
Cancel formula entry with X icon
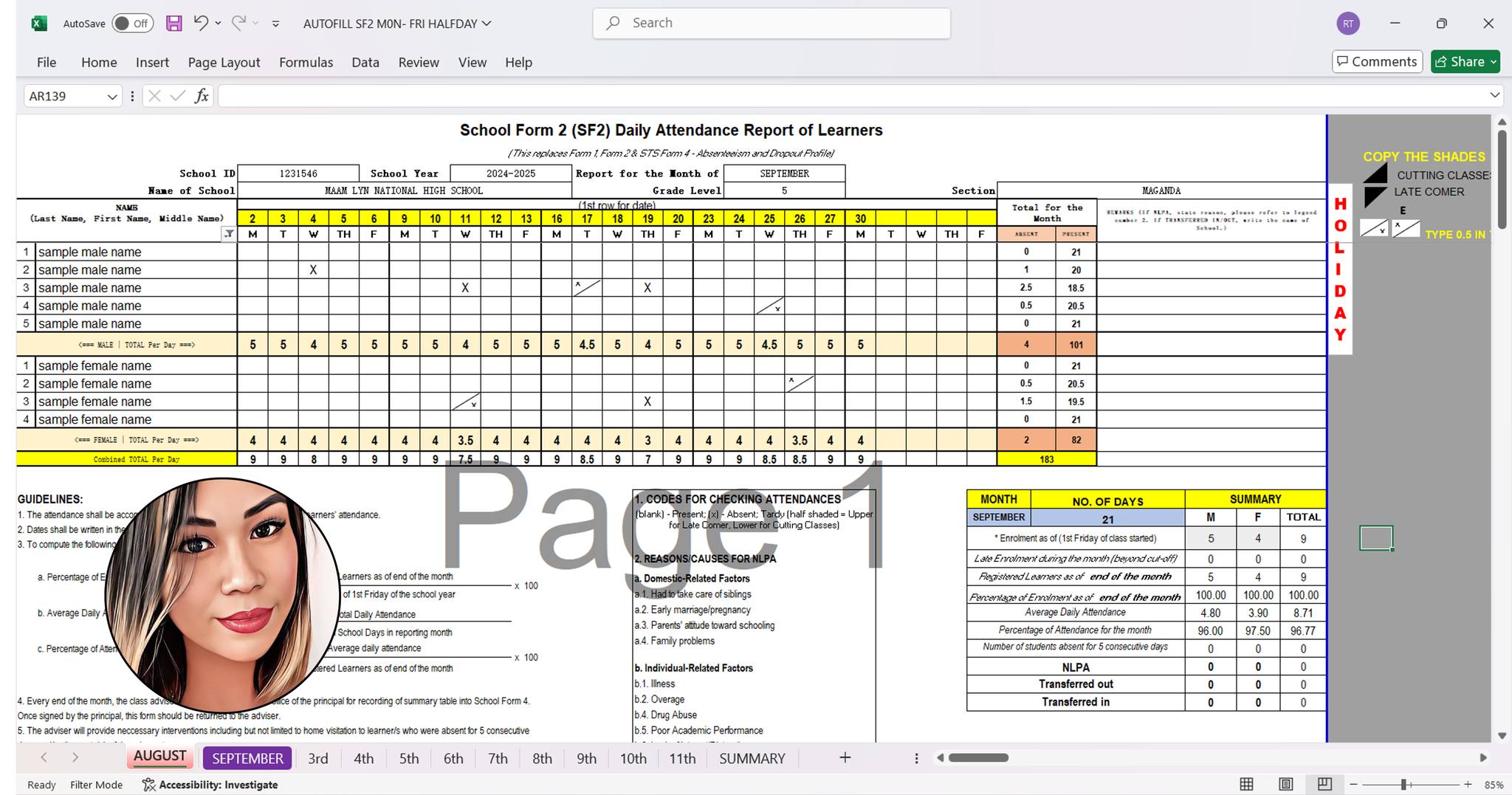(154, 96)
